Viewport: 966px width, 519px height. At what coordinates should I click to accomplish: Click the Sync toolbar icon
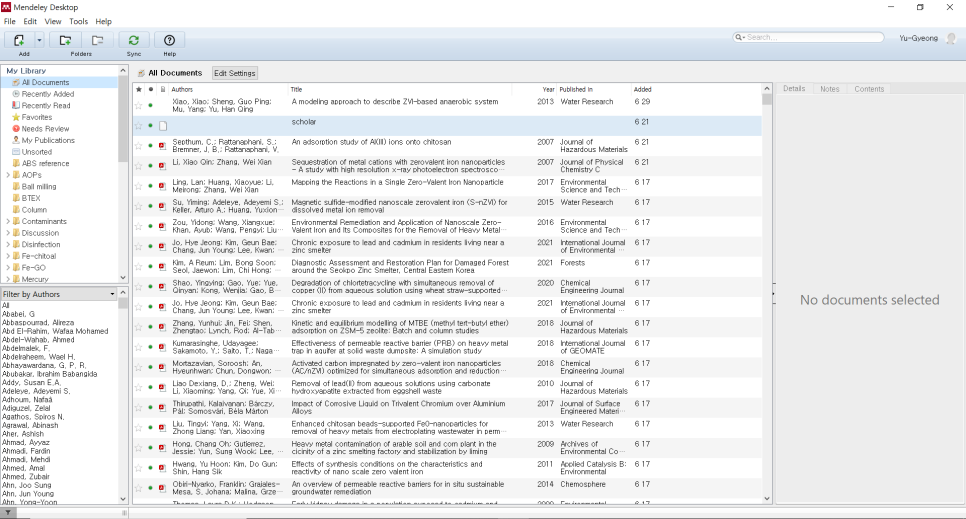click(134, 40)
